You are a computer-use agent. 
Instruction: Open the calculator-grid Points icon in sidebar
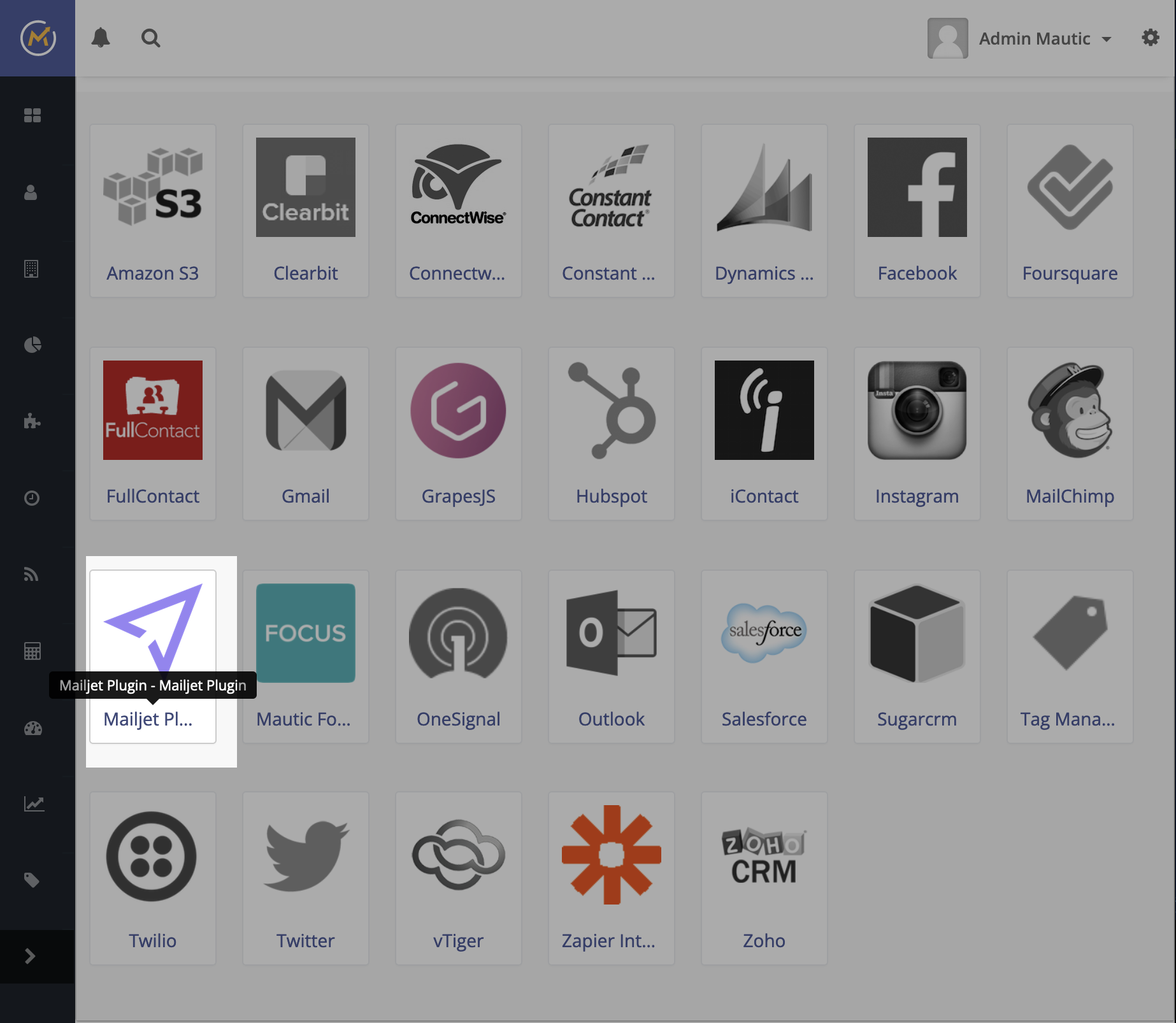(32, 651)
